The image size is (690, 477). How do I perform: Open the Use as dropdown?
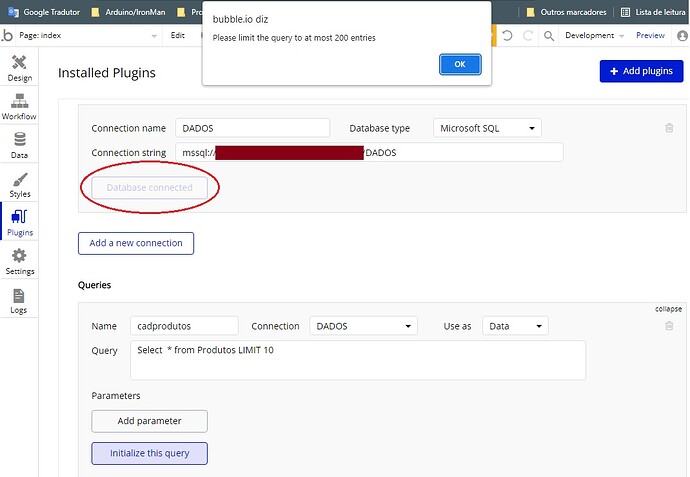515,326
